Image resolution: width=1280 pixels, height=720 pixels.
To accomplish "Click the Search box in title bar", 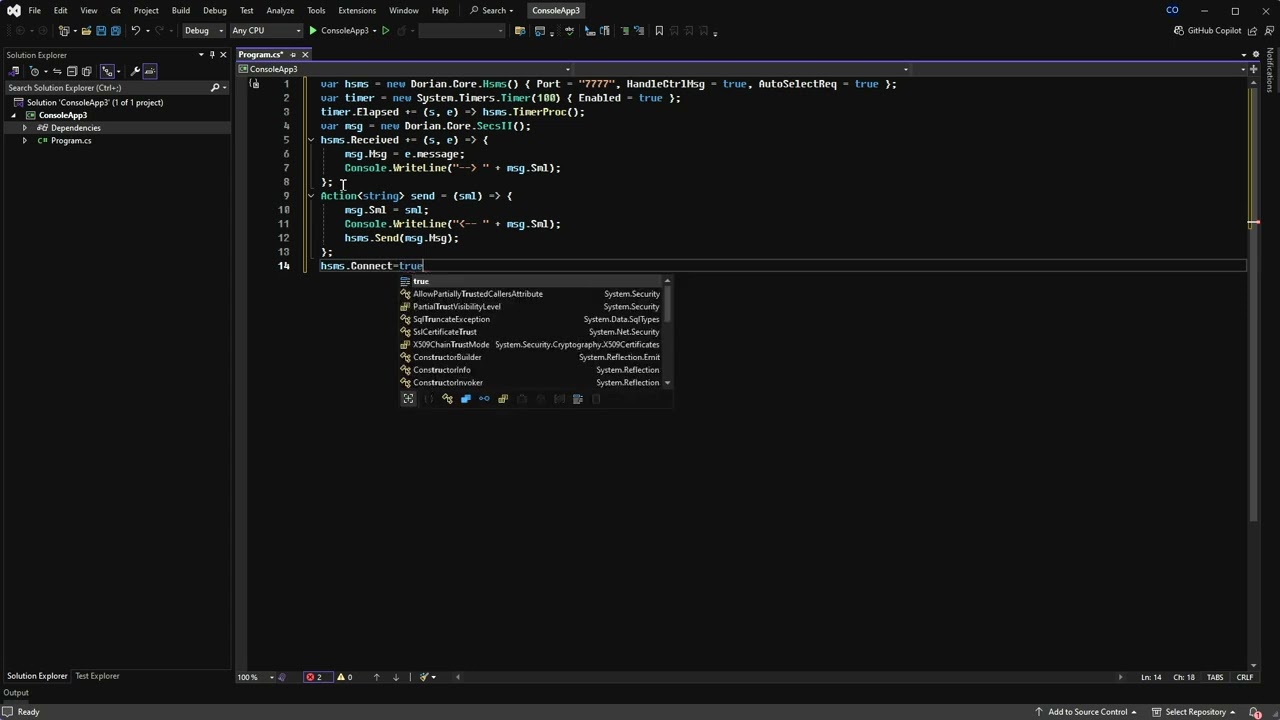I will [491, 10].
